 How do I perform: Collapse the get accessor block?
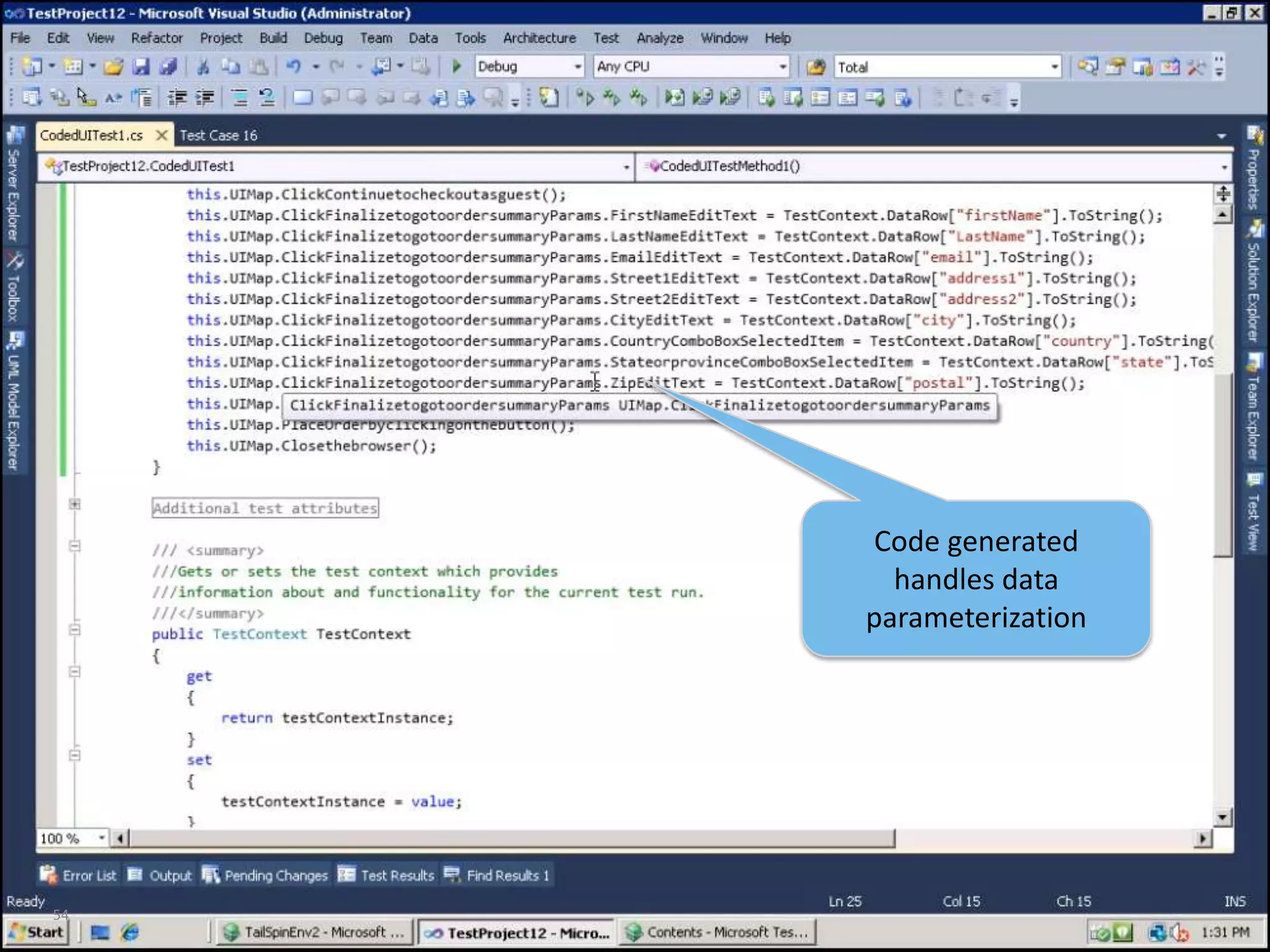pos(75,672)
